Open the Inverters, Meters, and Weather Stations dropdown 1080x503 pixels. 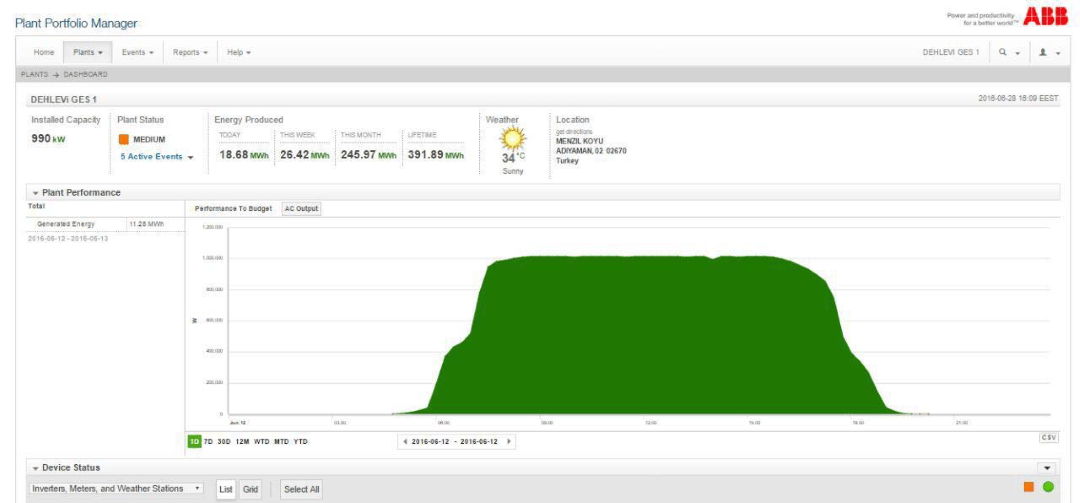[115, 489]
